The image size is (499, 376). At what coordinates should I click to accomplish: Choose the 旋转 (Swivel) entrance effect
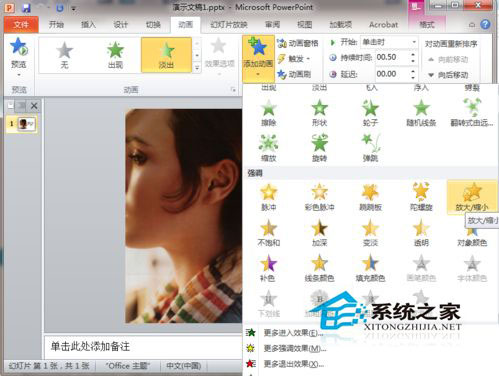[319, 148]
